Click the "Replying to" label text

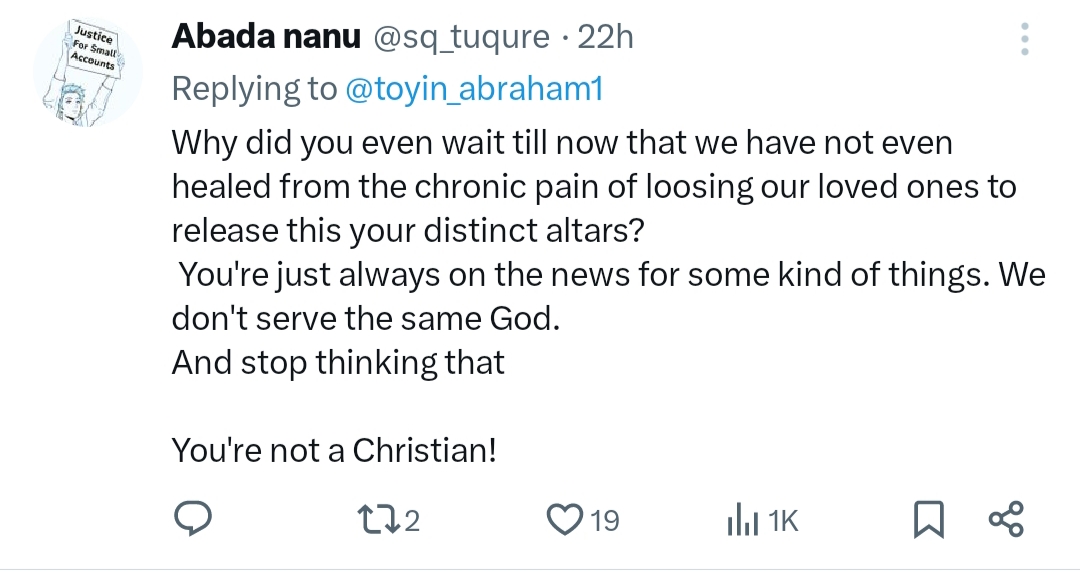(254, 89)
